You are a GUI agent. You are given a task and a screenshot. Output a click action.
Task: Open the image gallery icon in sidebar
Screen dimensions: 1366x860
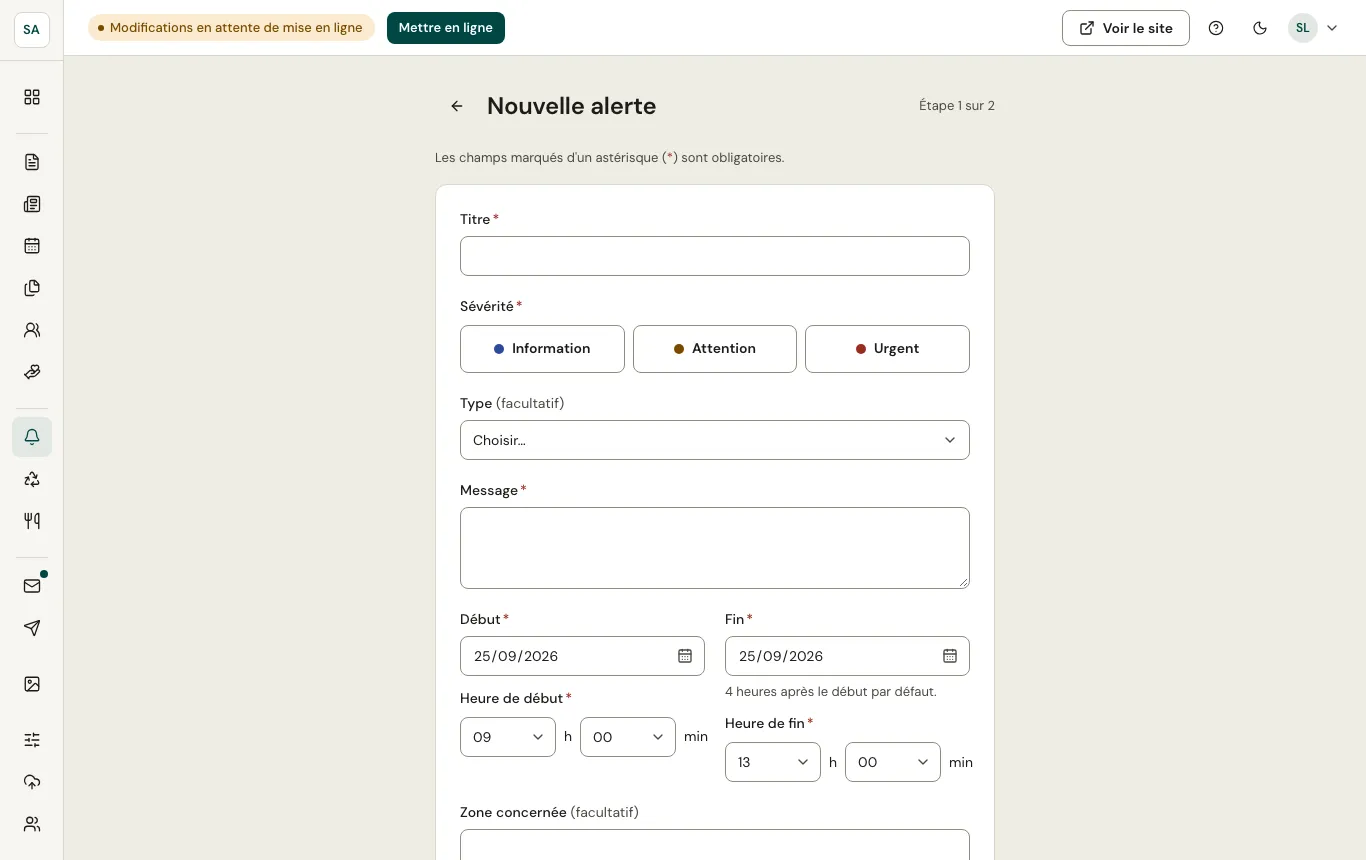pos(32,684)
